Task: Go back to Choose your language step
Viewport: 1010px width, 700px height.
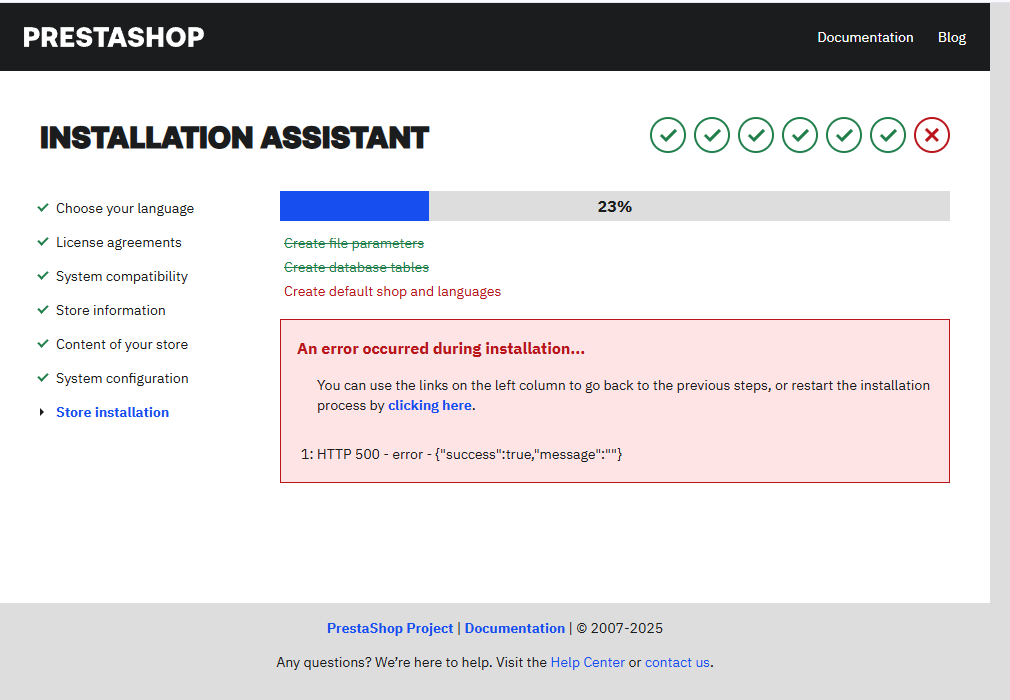Action: click(125, 209)
